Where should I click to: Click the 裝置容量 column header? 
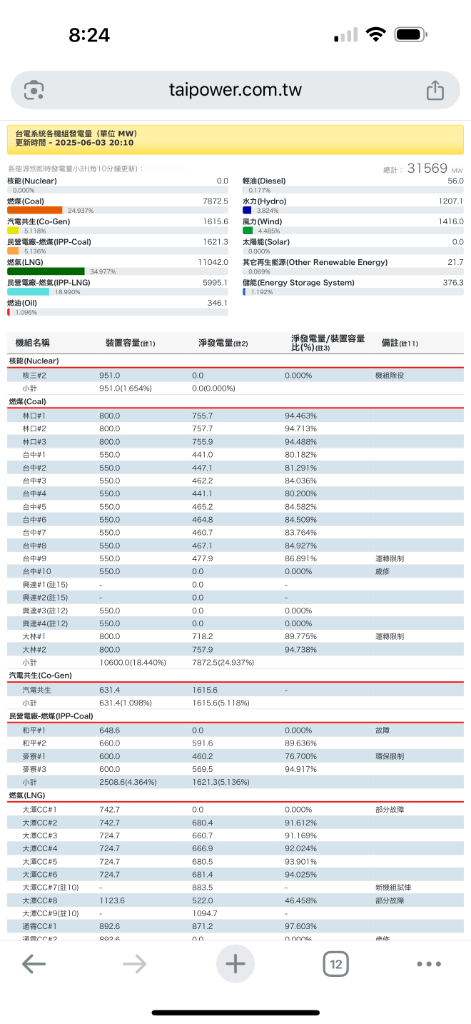[x=130, y=343]
